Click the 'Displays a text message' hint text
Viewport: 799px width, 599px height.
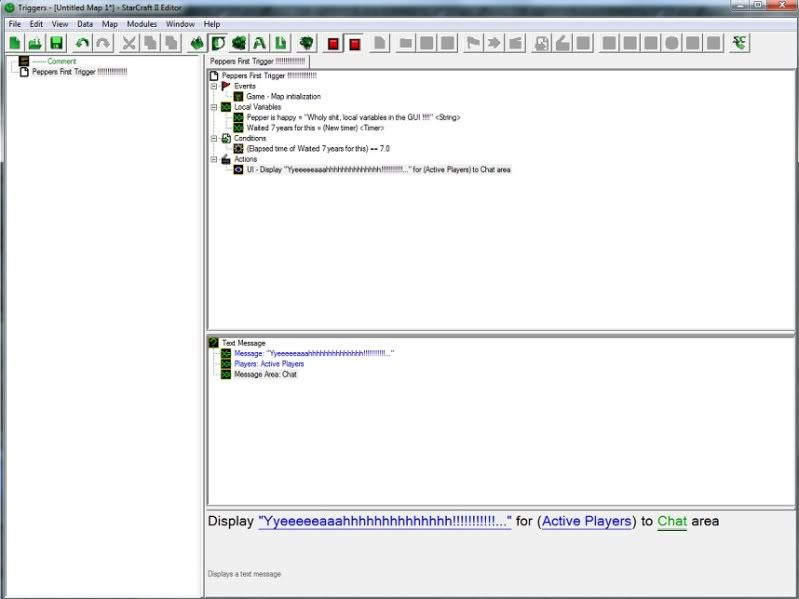point(245,574)
